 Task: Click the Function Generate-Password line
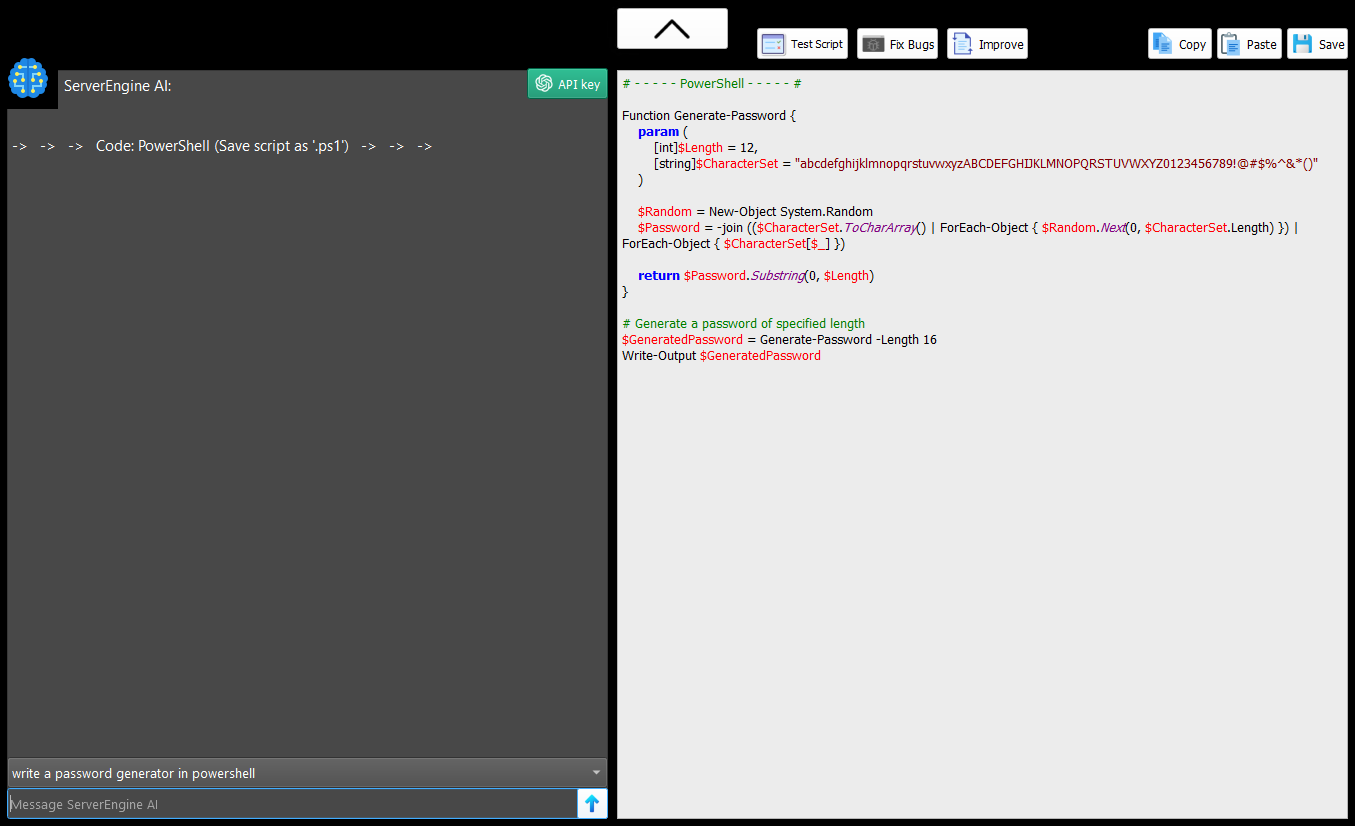pyautogui.click(x=709, y=116)
